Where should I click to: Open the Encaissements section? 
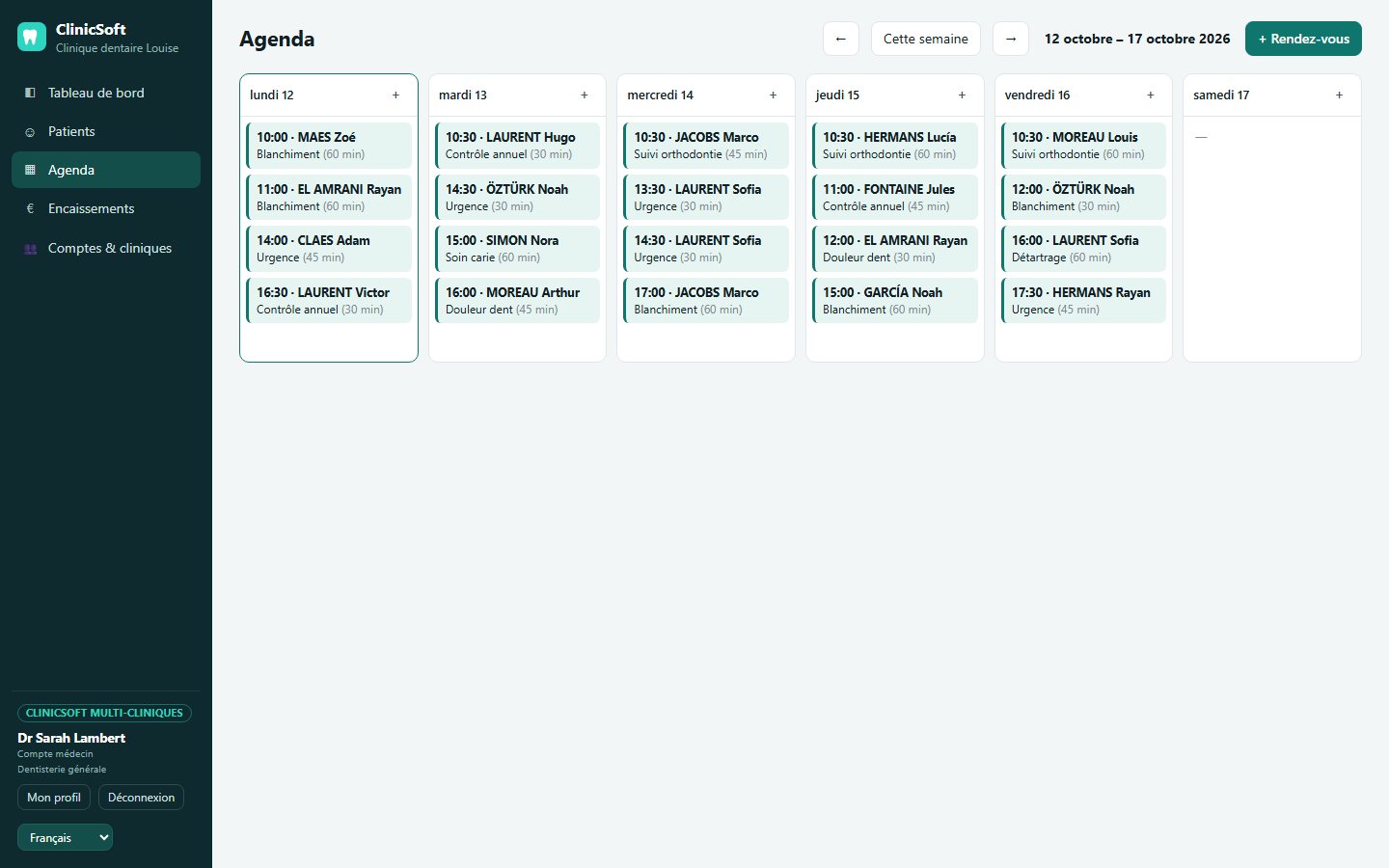coord(106,208)
